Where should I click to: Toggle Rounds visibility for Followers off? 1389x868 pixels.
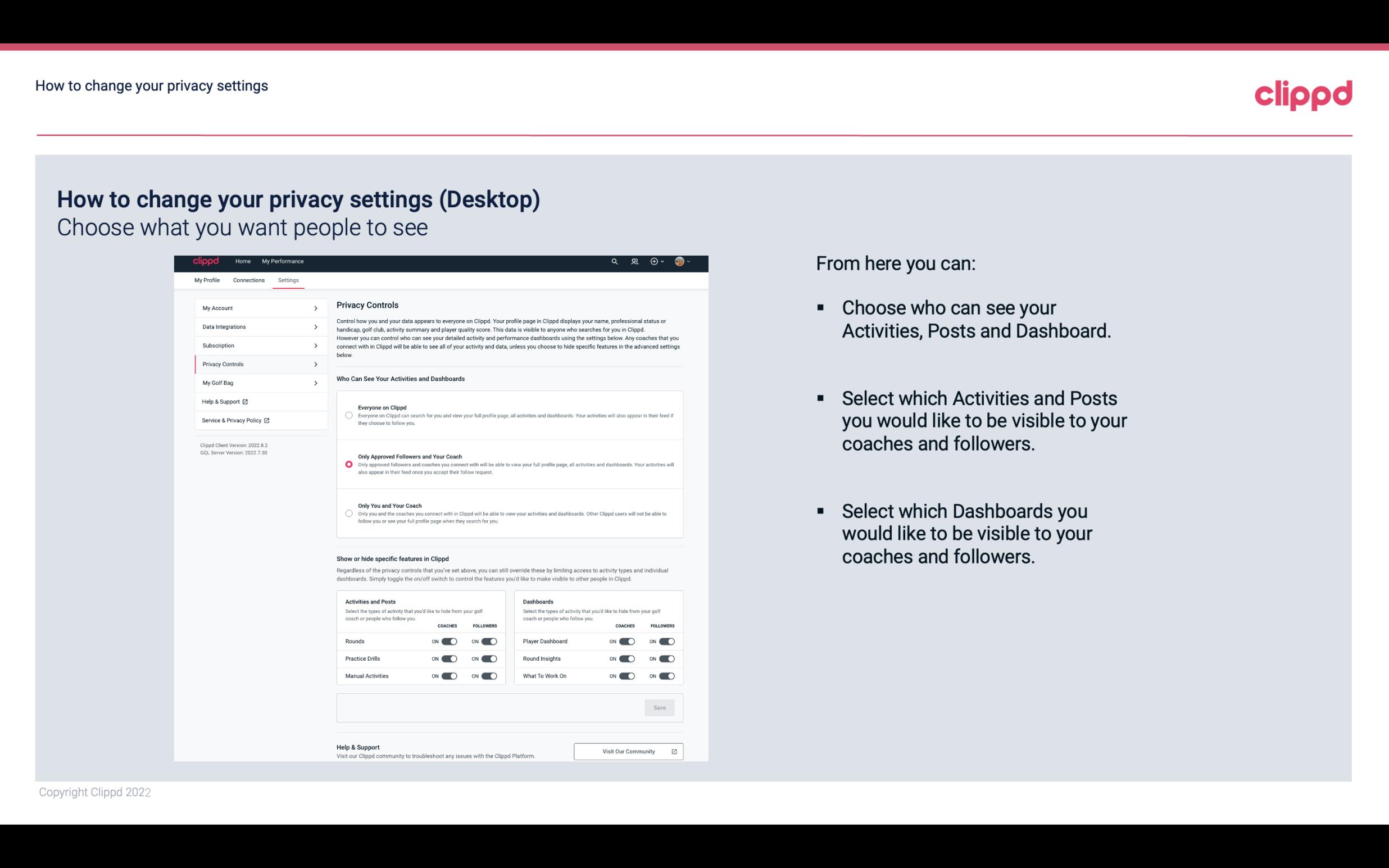coord(489,641)
